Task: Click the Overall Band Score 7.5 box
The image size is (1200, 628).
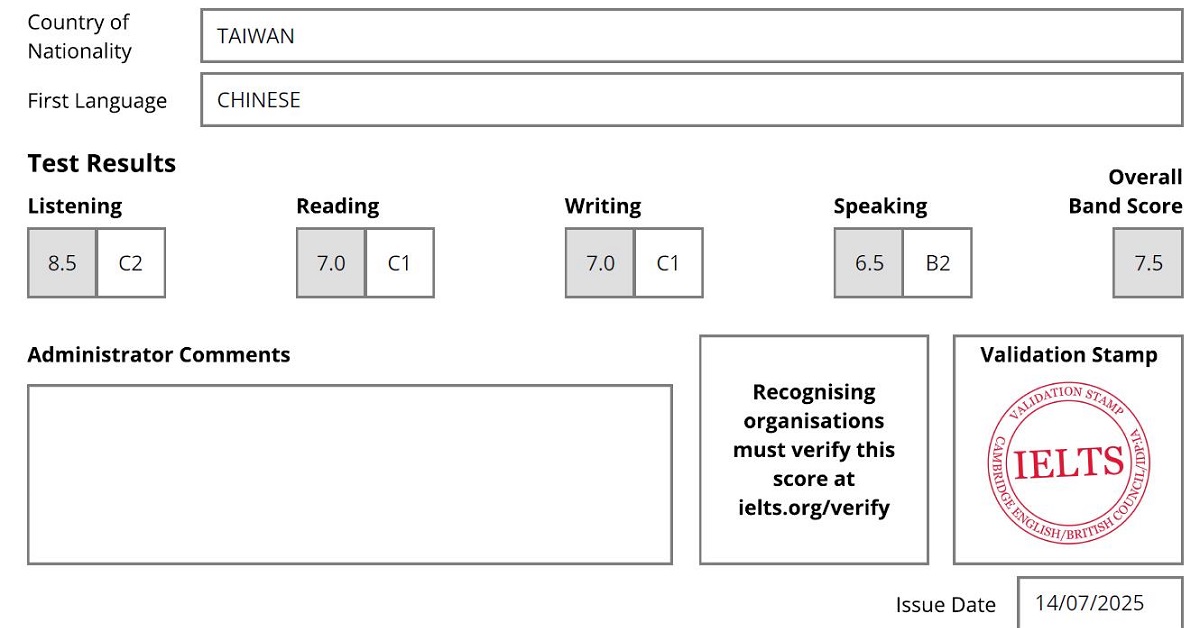Action: coord(1148,263)
